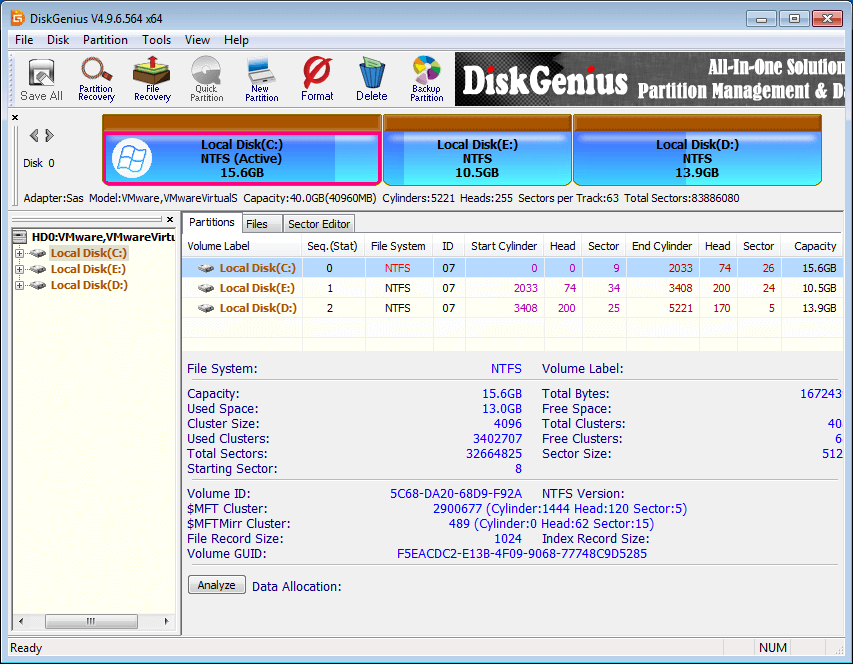Go to next disk arrow

[50, 135]
